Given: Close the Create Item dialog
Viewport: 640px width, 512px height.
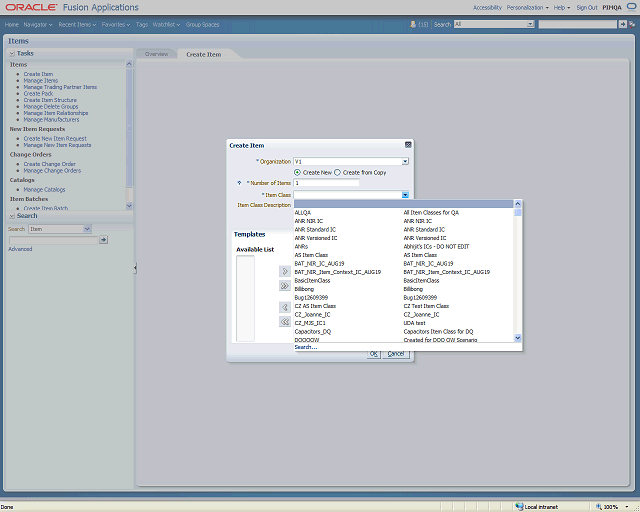Looking at the screenshot, I should 408,145.
